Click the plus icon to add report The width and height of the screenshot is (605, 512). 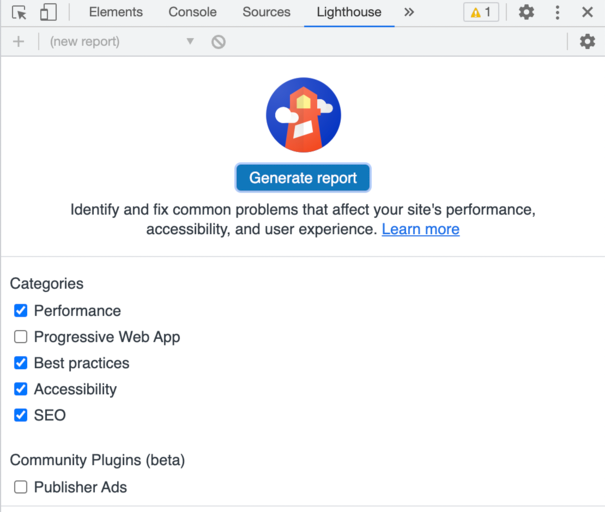(18, 42)
